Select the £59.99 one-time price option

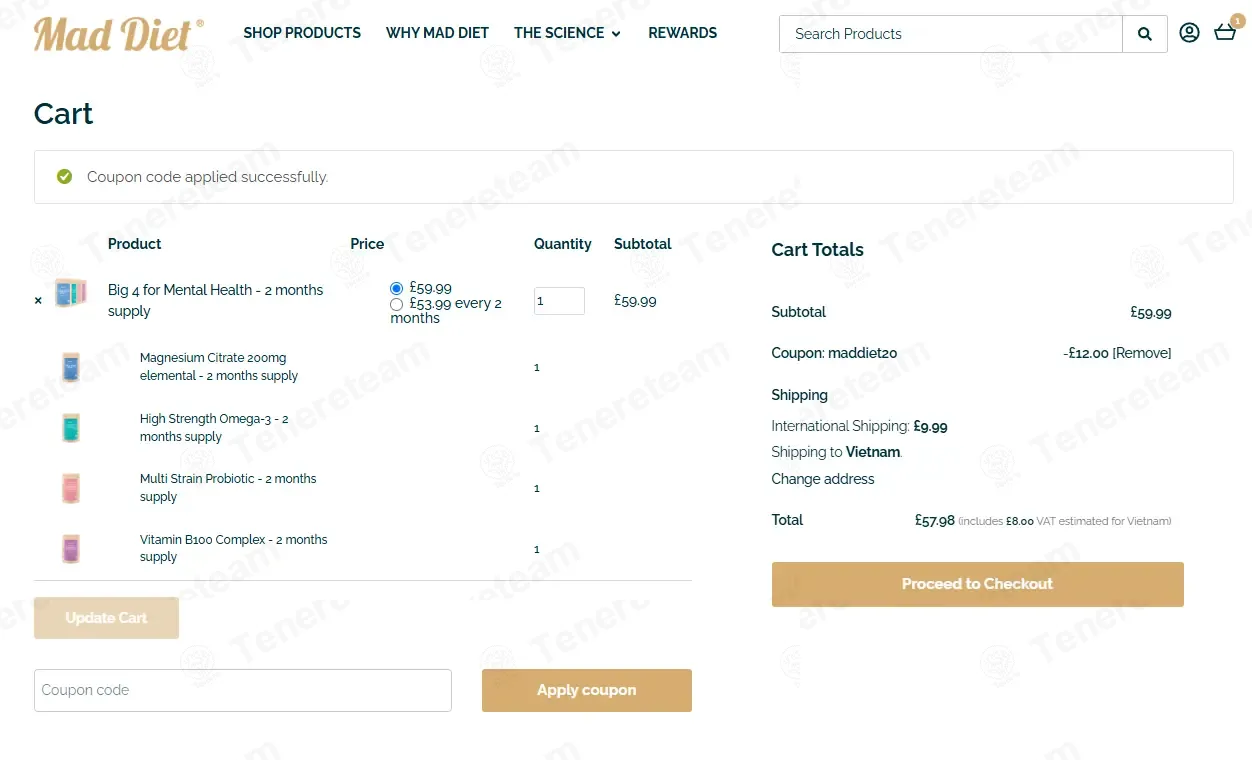tap(397, 288)
